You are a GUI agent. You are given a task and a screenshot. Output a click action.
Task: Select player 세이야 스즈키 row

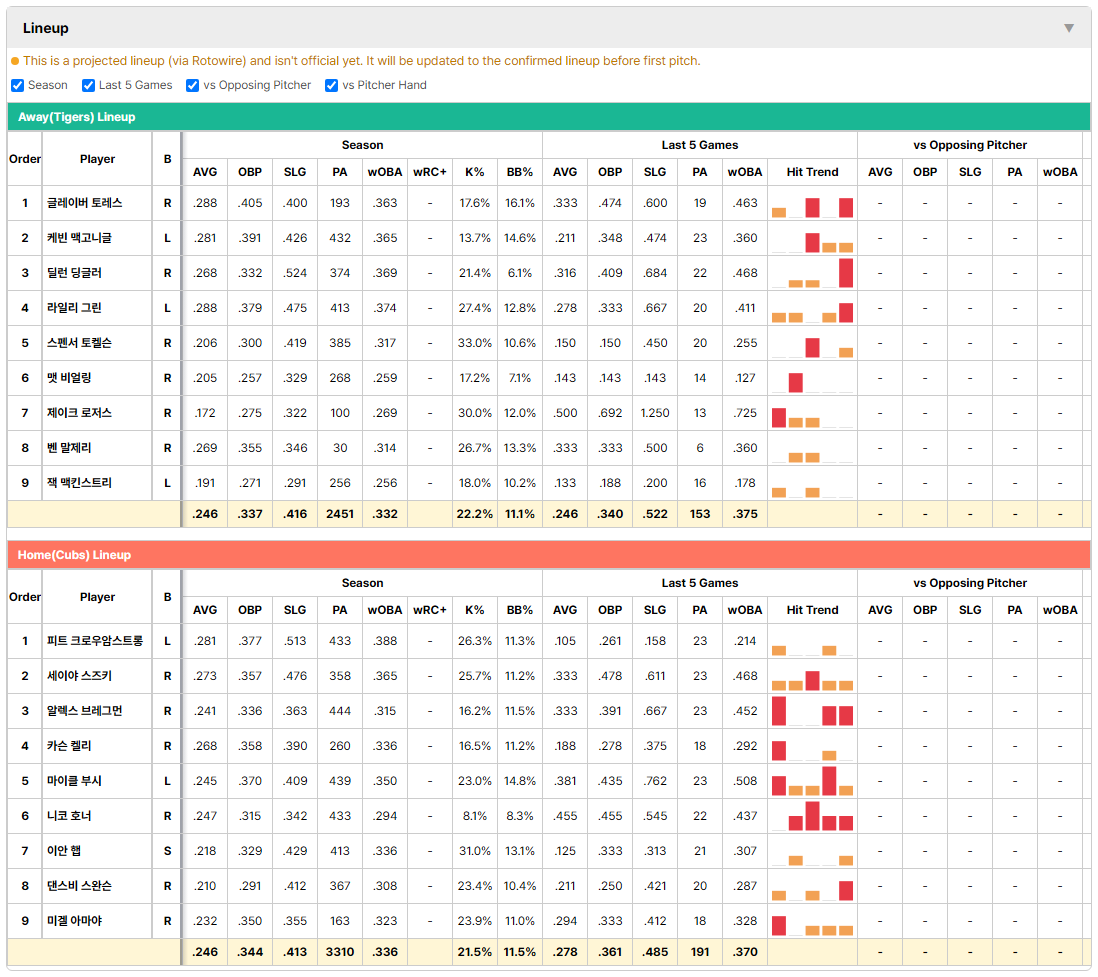tap(548, 676)
